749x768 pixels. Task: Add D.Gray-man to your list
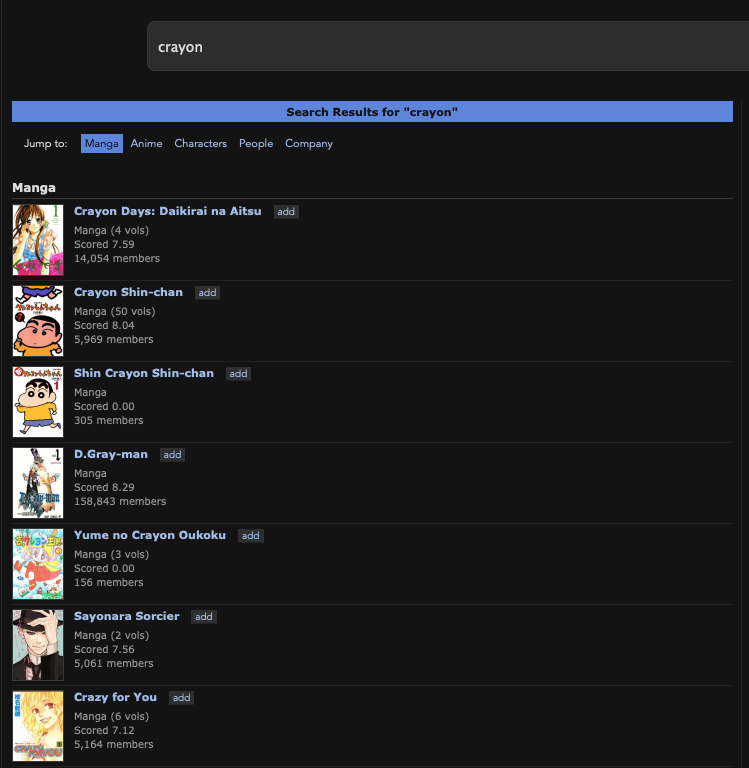click(172, 455)
